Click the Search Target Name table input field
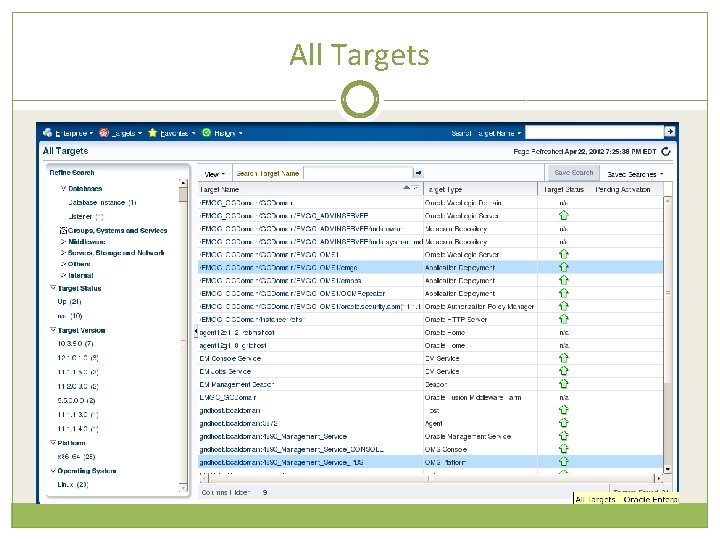Image resolution: width=720 pixels, height=540 pixels. tap(358, 173)
